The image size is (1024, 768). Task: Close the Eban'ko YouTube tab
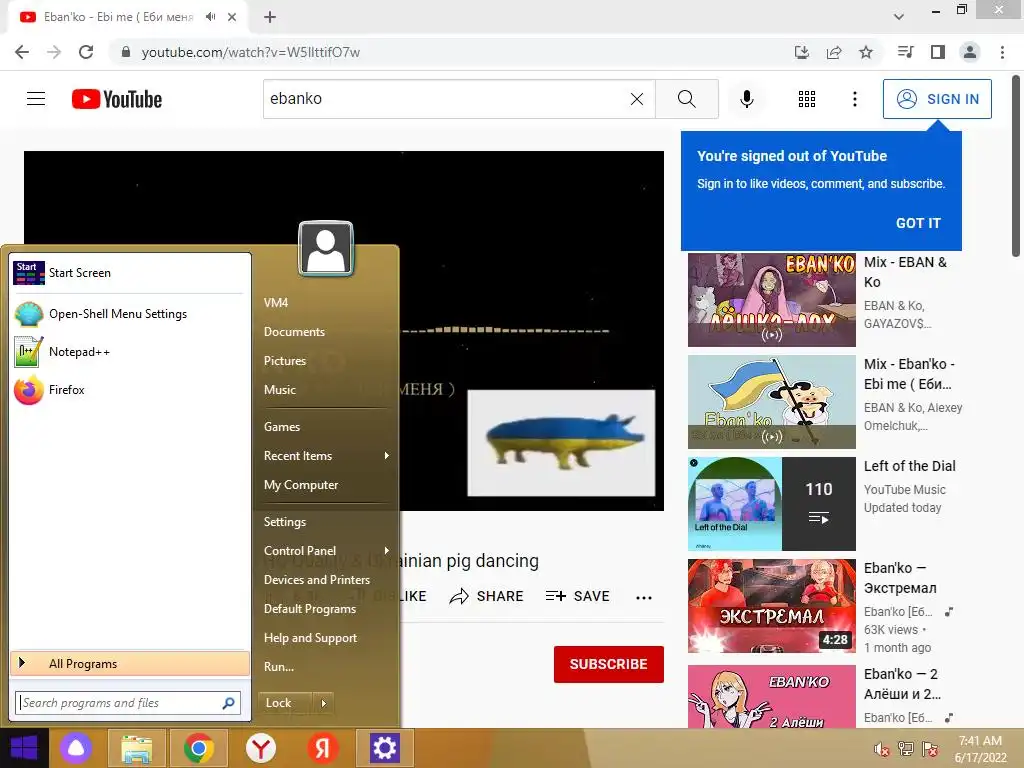[x=232, y=17]
